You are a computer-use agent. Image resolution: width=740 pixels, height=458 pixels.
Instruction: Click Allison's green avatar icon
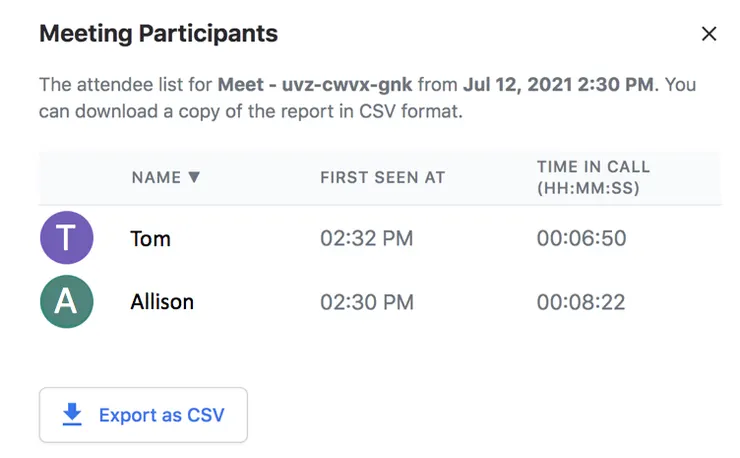(x=66, y=301)
